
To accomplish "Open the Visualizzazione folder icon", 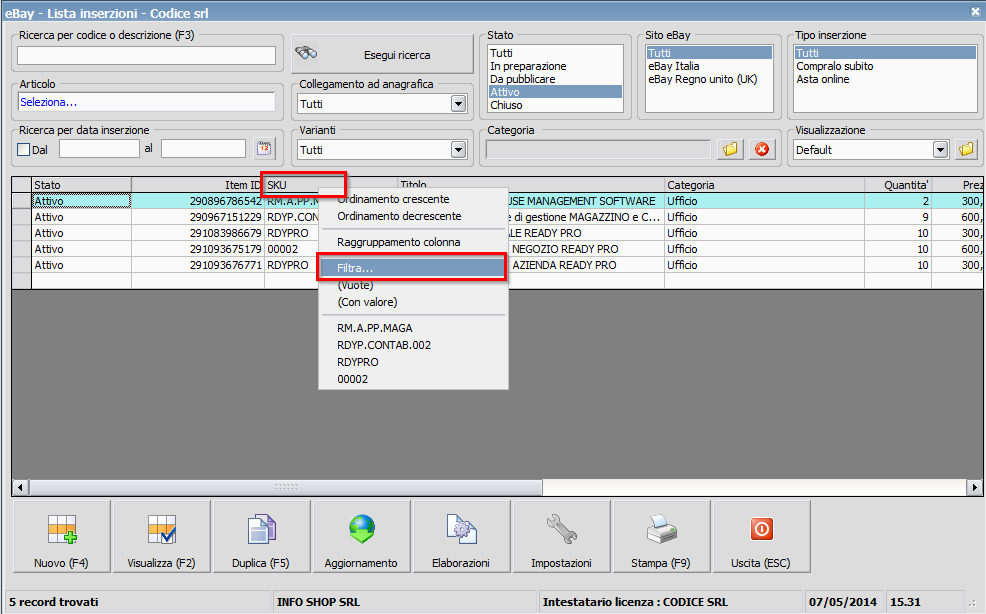I will coord(966,149).
